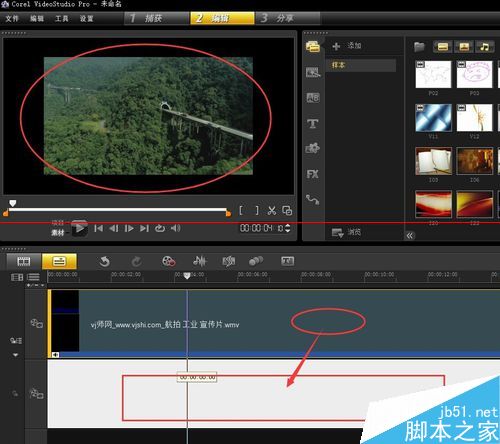Viewport: 500px width, 444px height.
Task: Open the 文件 (File) menu
Action: coord(12,18)
